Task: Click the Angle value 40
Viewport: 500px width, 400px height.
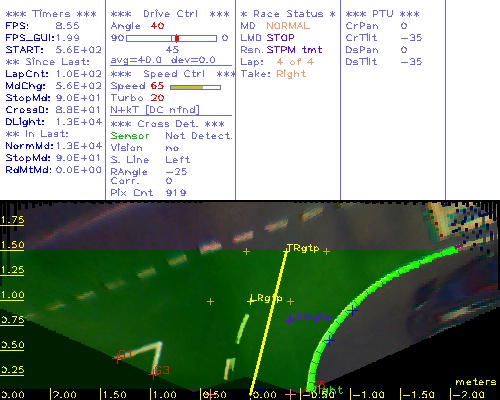Action: [x=157, y=26]
